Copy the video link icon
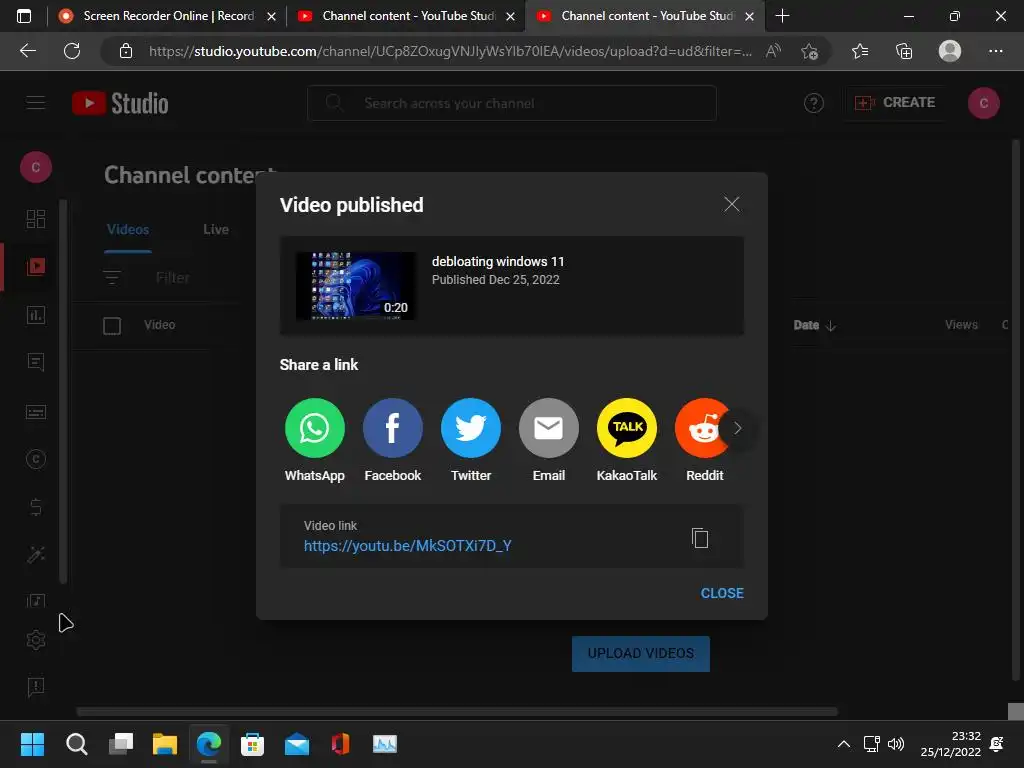1024x768 pixels. tap(700, 538)
